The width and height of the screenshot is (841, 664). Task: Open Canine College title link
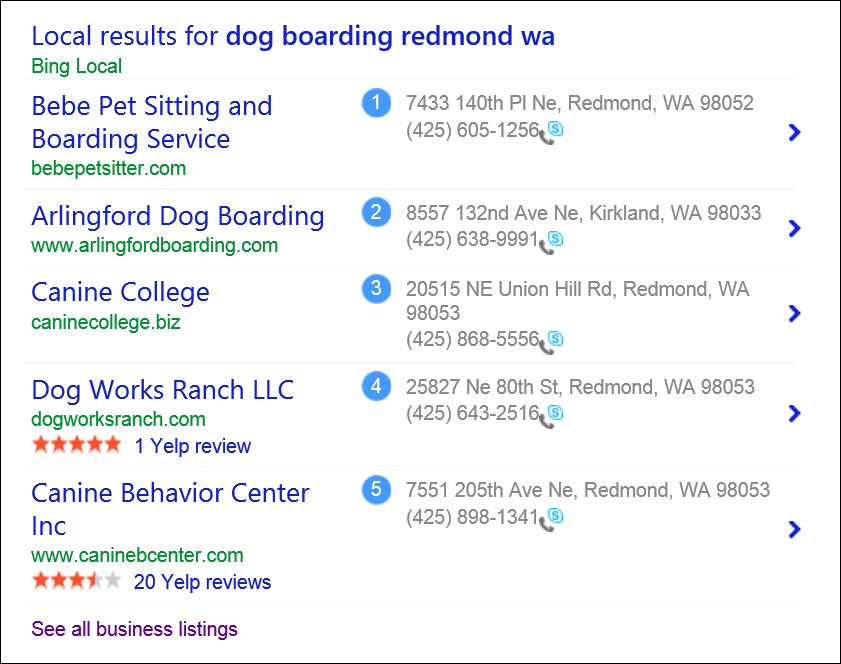point(120,293)
